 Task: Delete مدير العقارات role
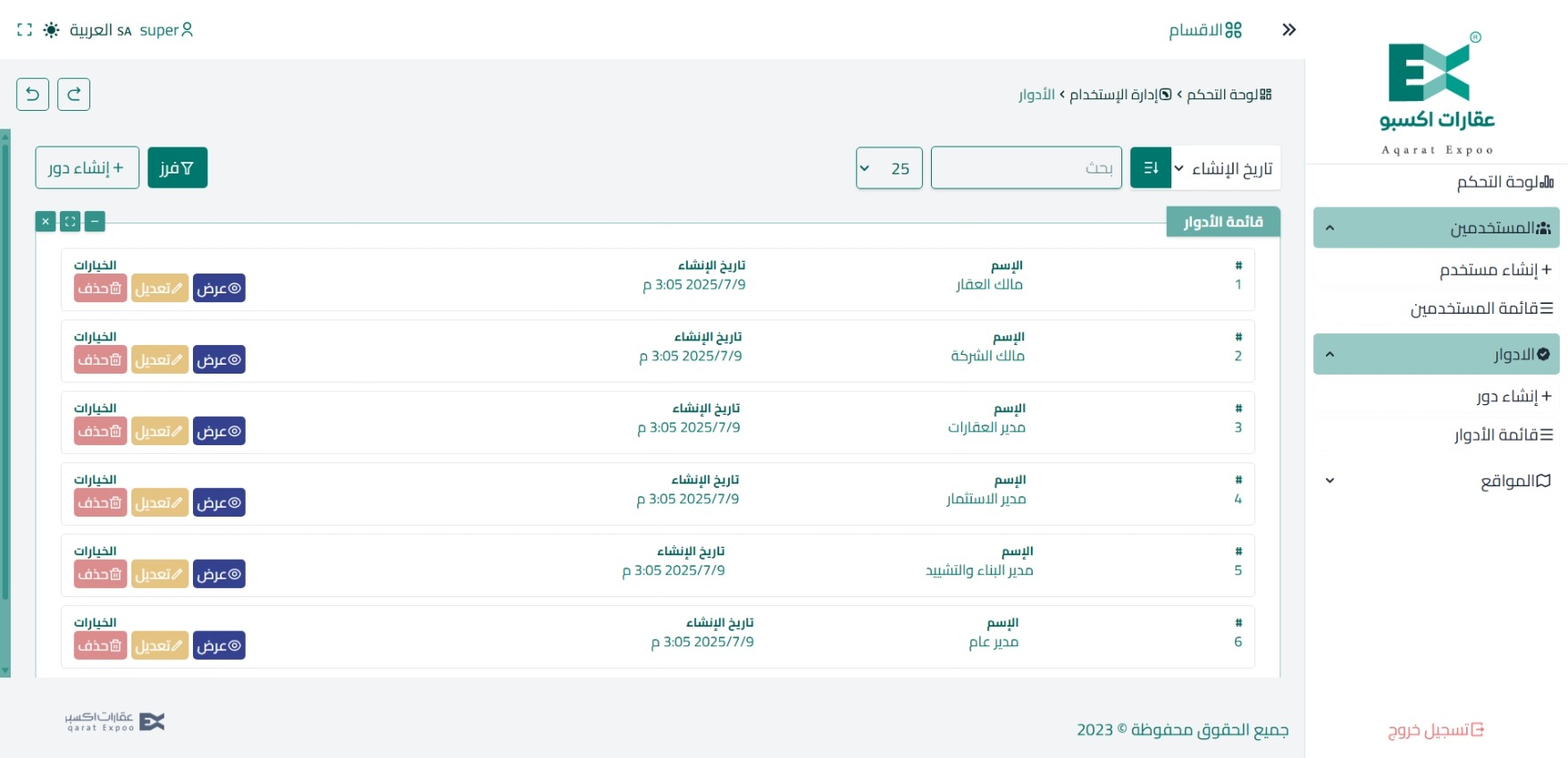(100, 431)
